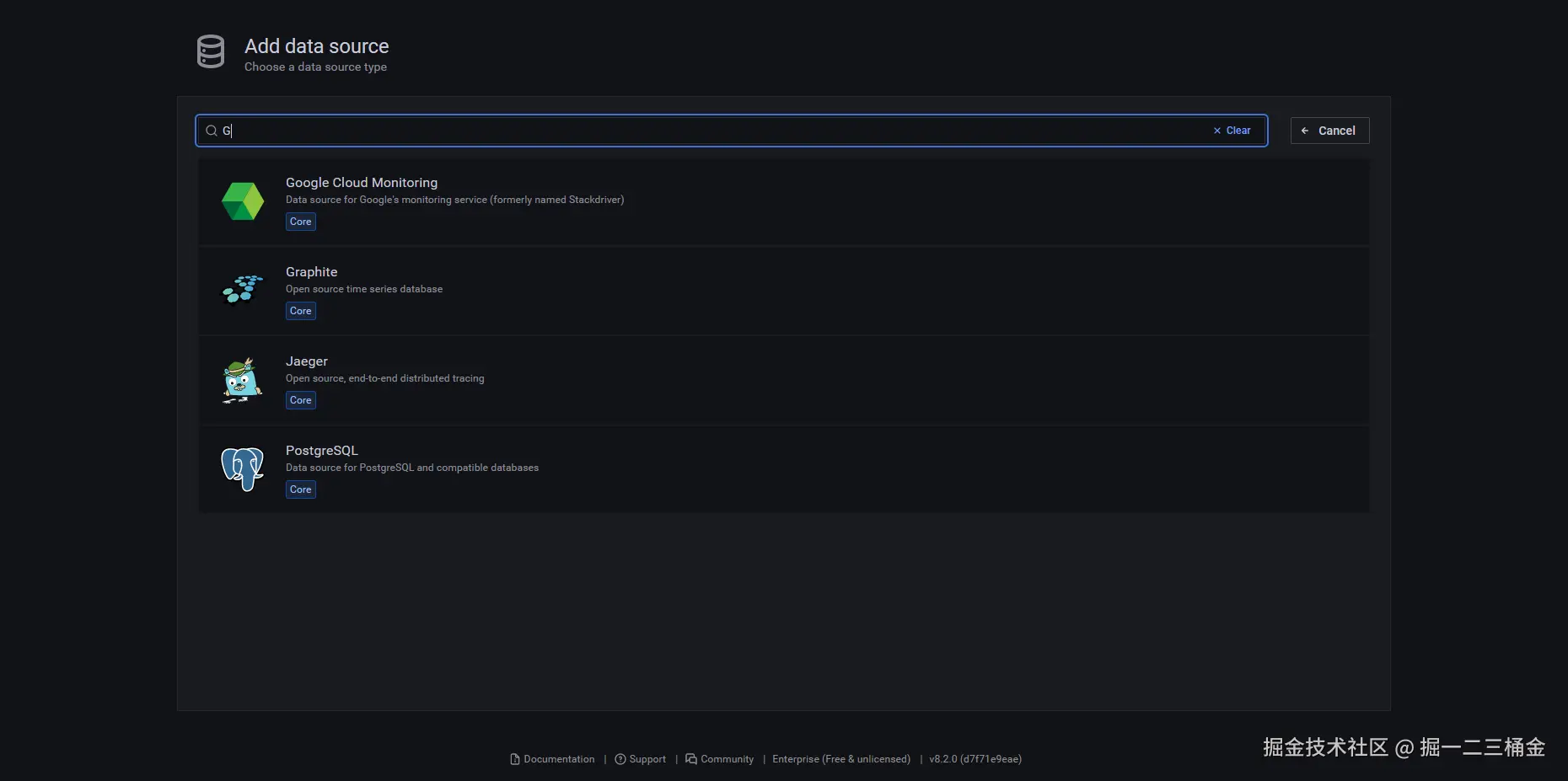Cancel adding a data source
The width and height of the screenshot is (1568, 781).
point(1329,131)
